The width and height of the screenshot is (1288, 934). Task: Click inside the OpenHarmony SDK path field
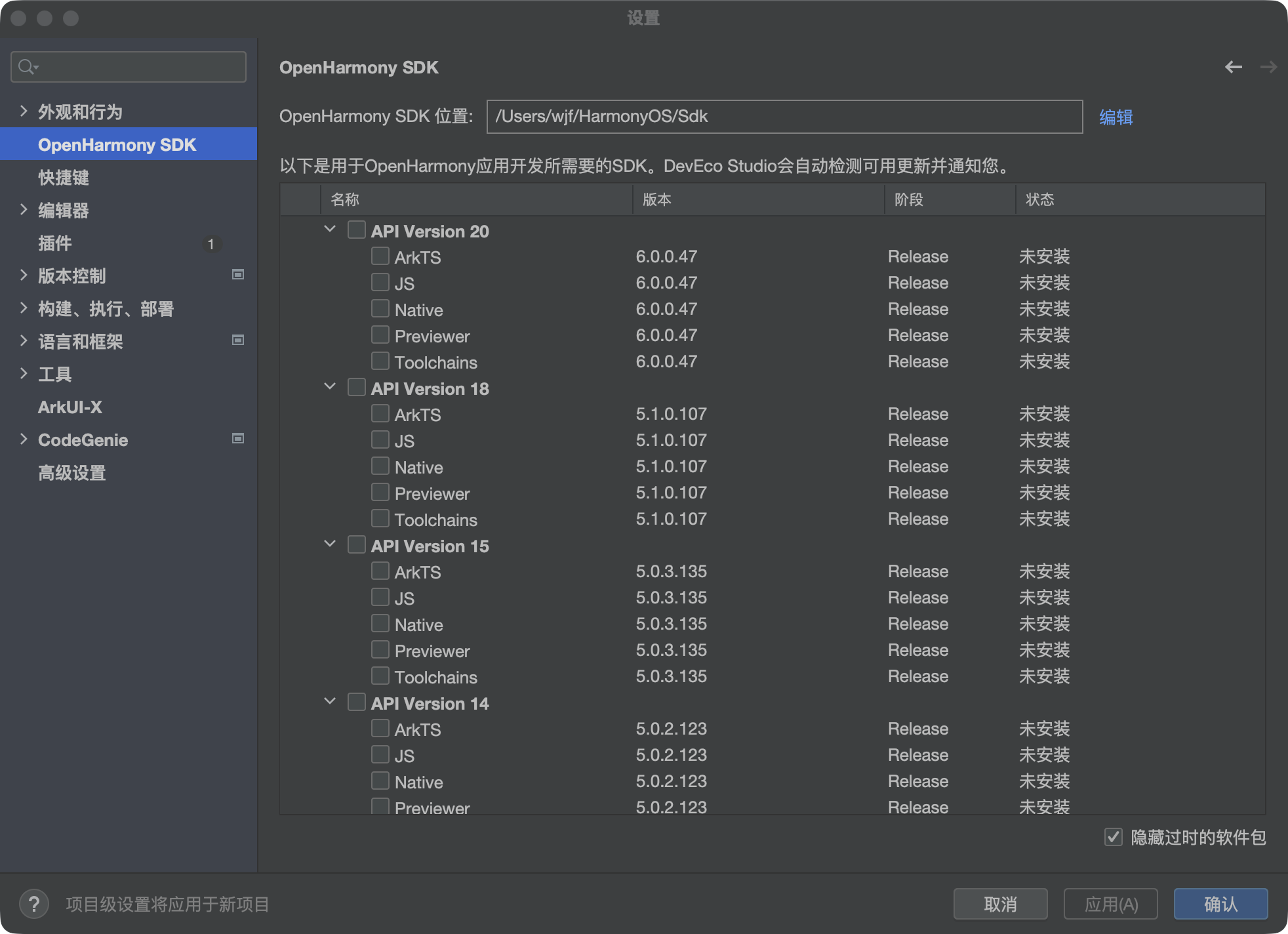[784, 116]
